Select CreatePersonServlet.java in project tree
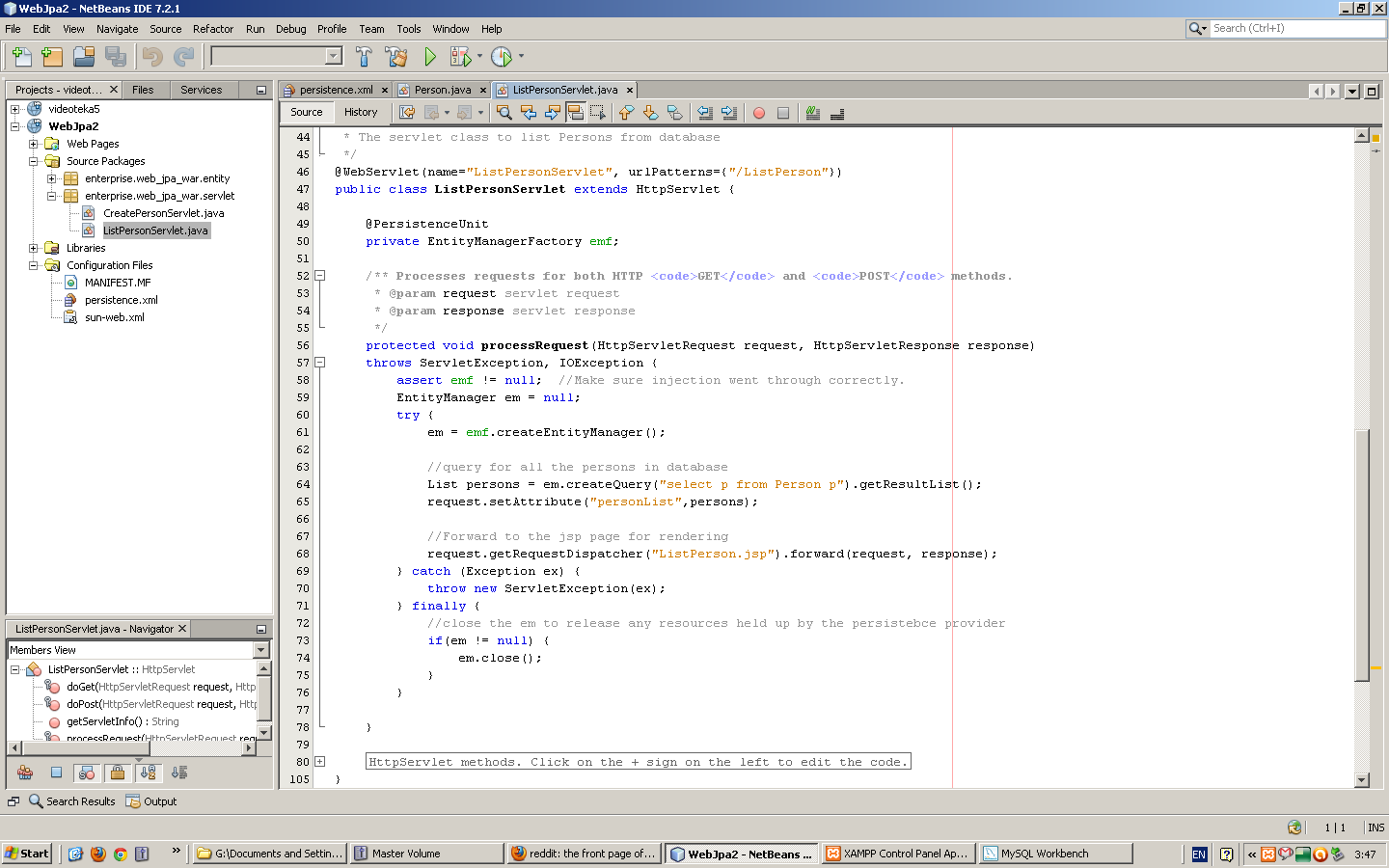 pos(163,213)
